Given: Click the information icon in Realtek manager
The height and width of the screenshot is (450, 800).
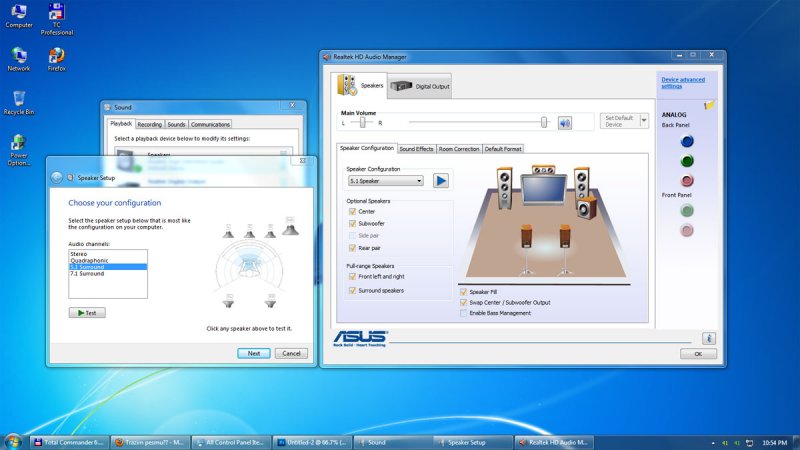Looking at the screenshot, I should 709,338.
